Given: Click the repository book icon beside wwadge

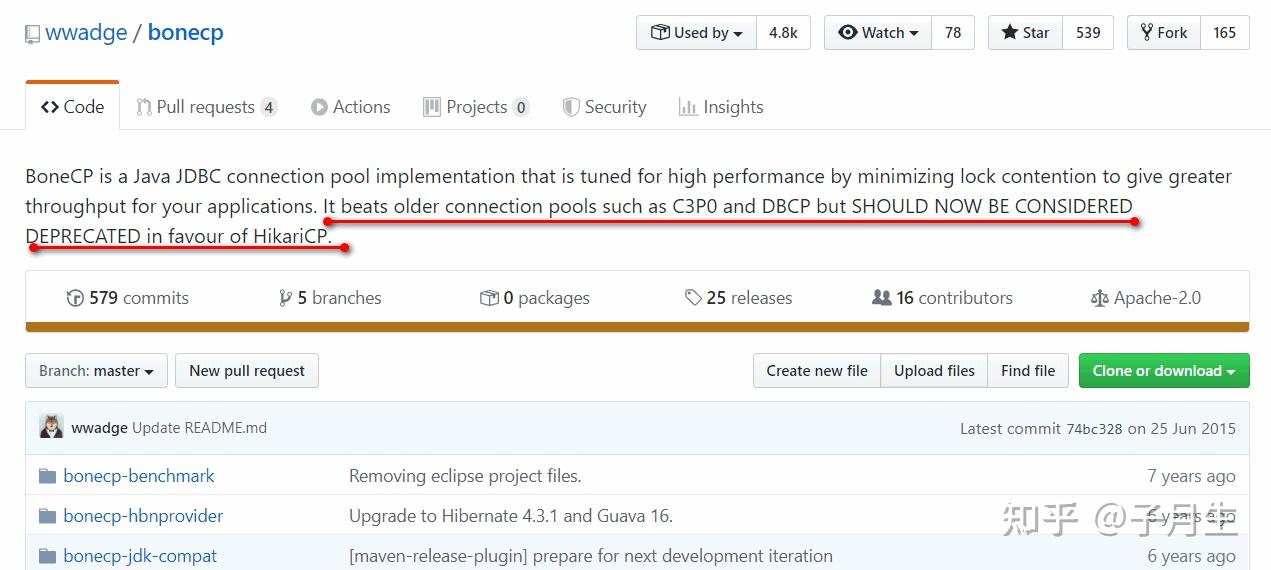Looking at the screenshot, I should click(x=33, y=33).
